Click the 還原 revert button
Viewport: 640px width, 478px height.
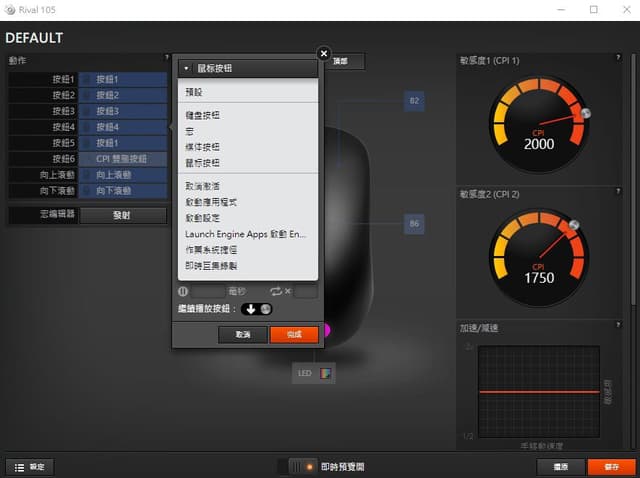tap(561, 467)
